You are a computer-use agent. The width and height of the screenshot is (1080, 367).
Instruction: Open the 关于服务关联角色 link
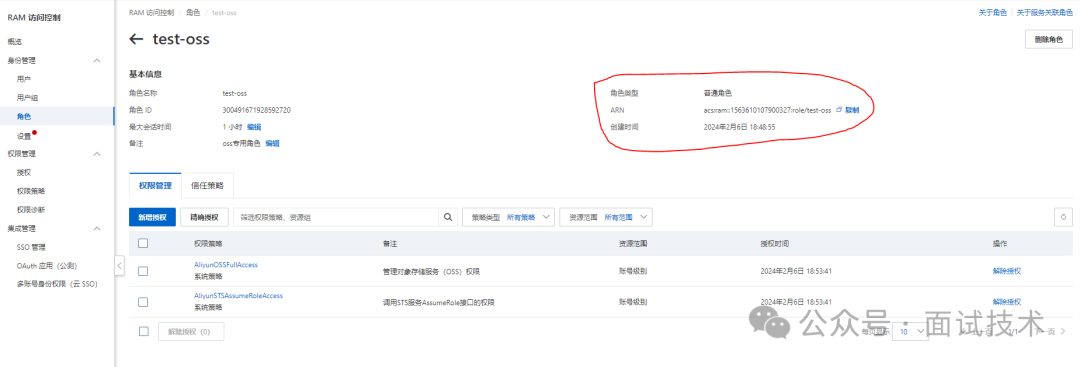coord(1045,13)
